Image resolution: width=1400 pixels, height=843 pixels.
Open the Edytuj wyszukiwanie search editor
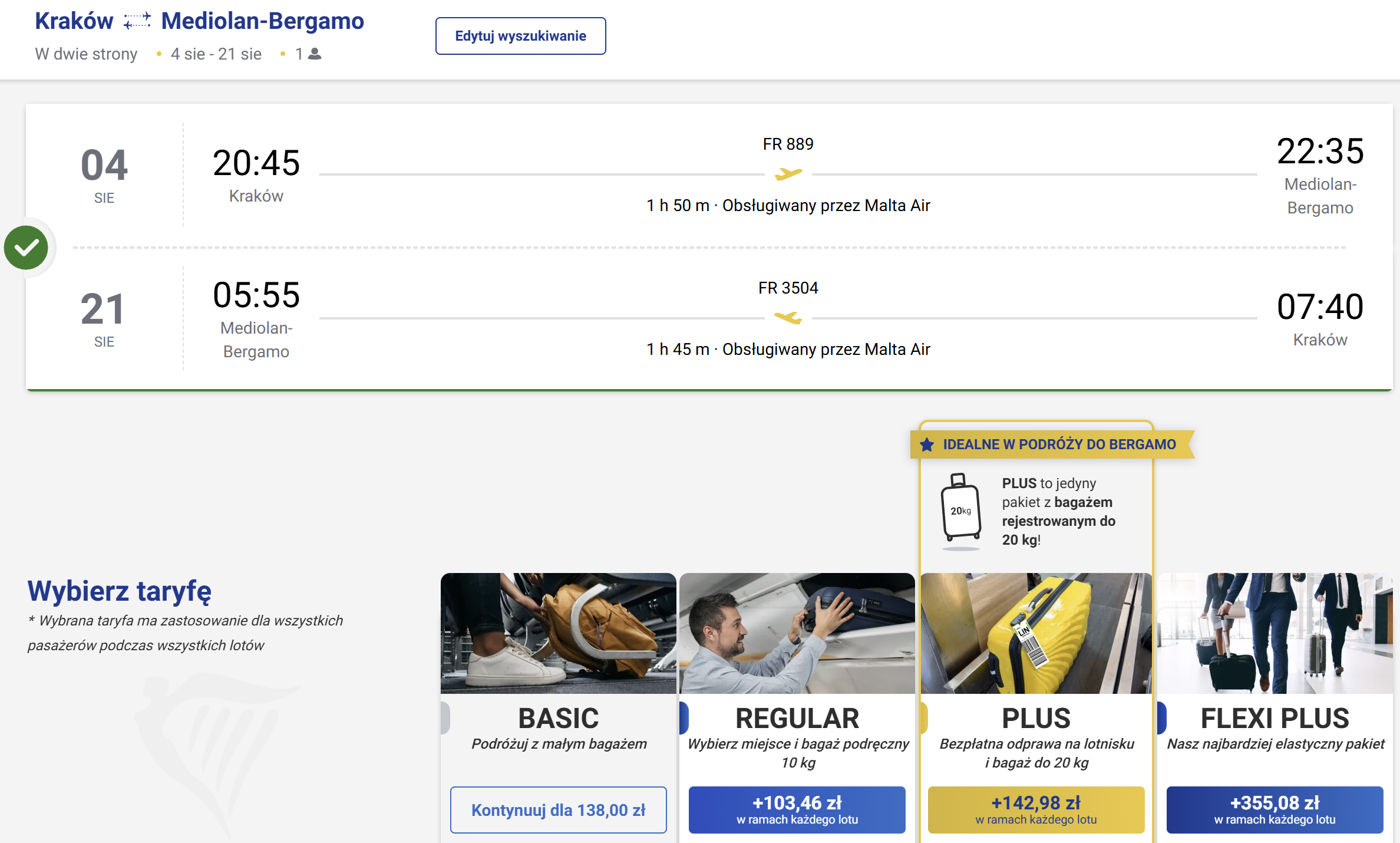(x=520, y=36)
